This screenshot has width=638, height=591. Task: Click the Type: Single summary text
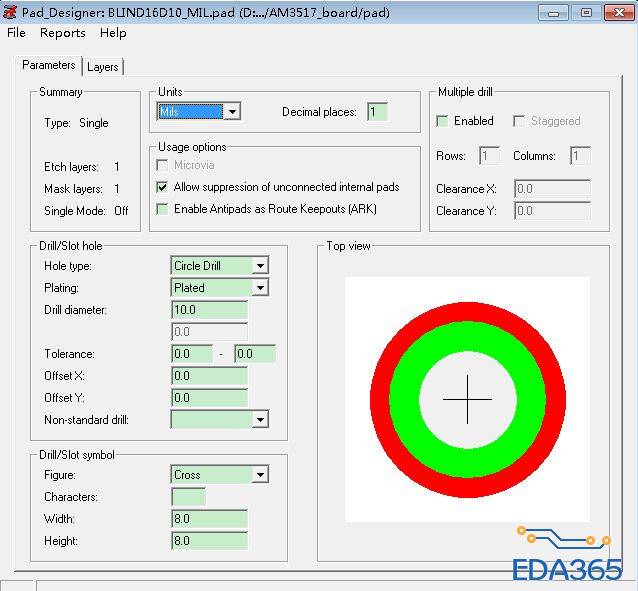pos(76,123)
